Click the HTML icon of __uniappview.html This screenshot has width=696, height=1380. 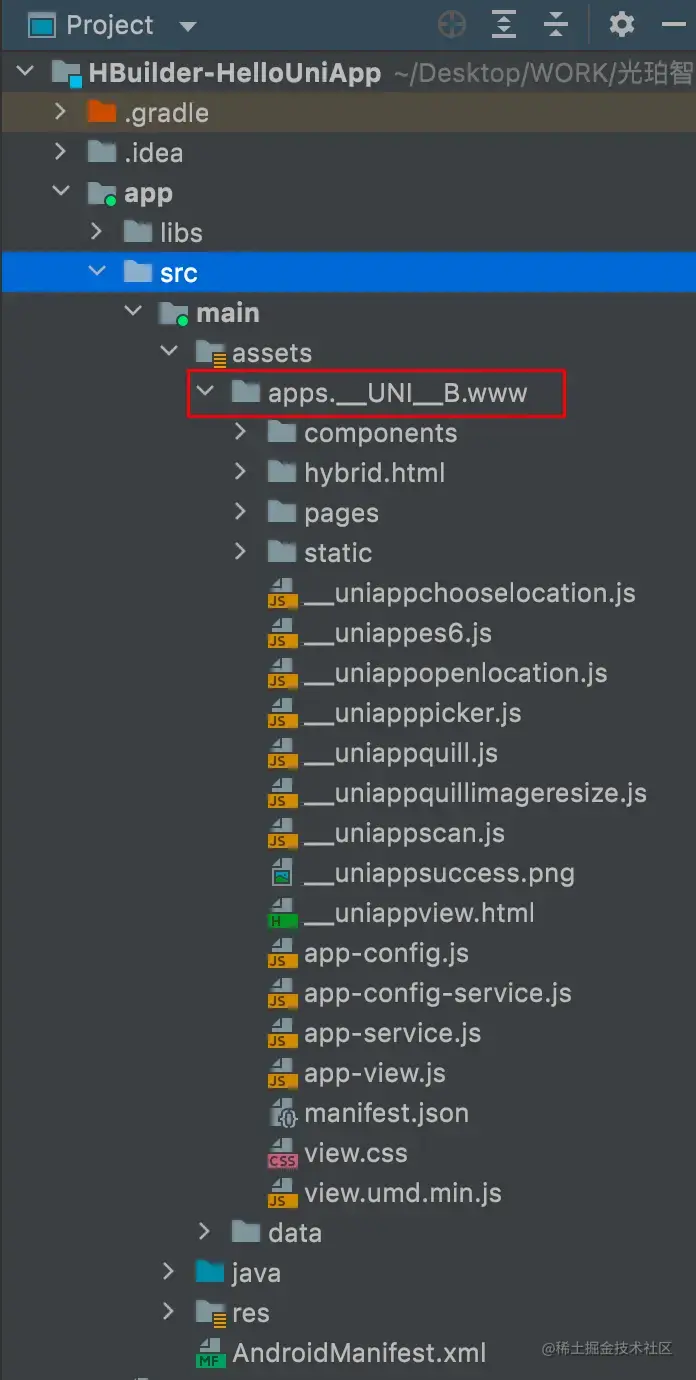(x=282, y=913)
